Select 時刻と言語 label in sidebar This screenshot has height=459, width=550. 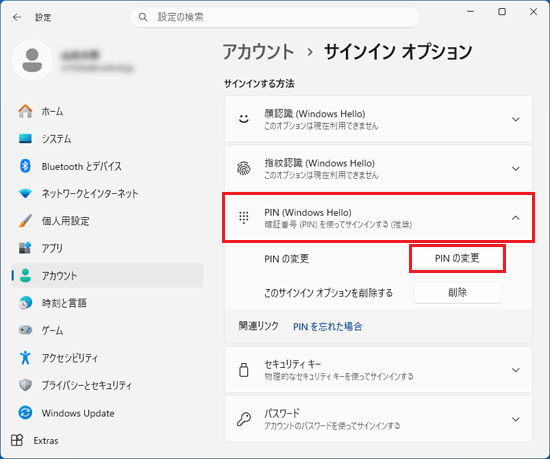(64, 303)
